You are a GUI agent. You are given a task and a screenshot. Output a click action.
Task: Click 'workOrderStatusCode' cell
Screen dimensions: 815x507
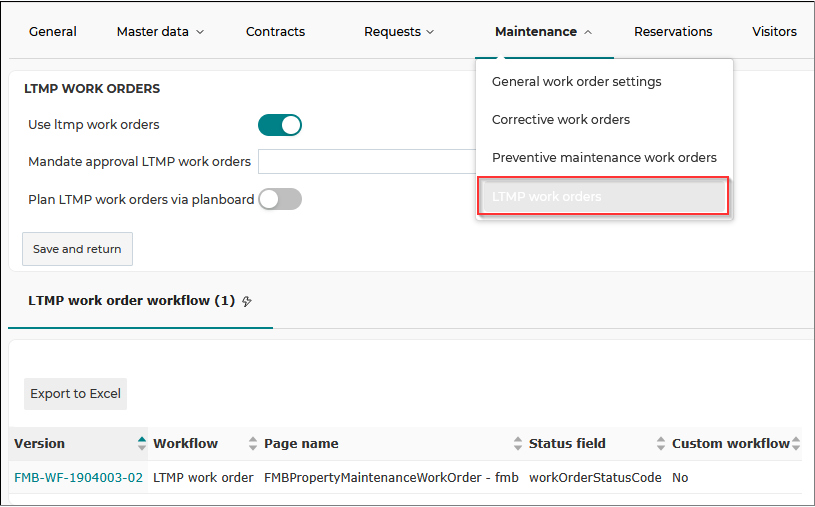click(x=595, y=477)
